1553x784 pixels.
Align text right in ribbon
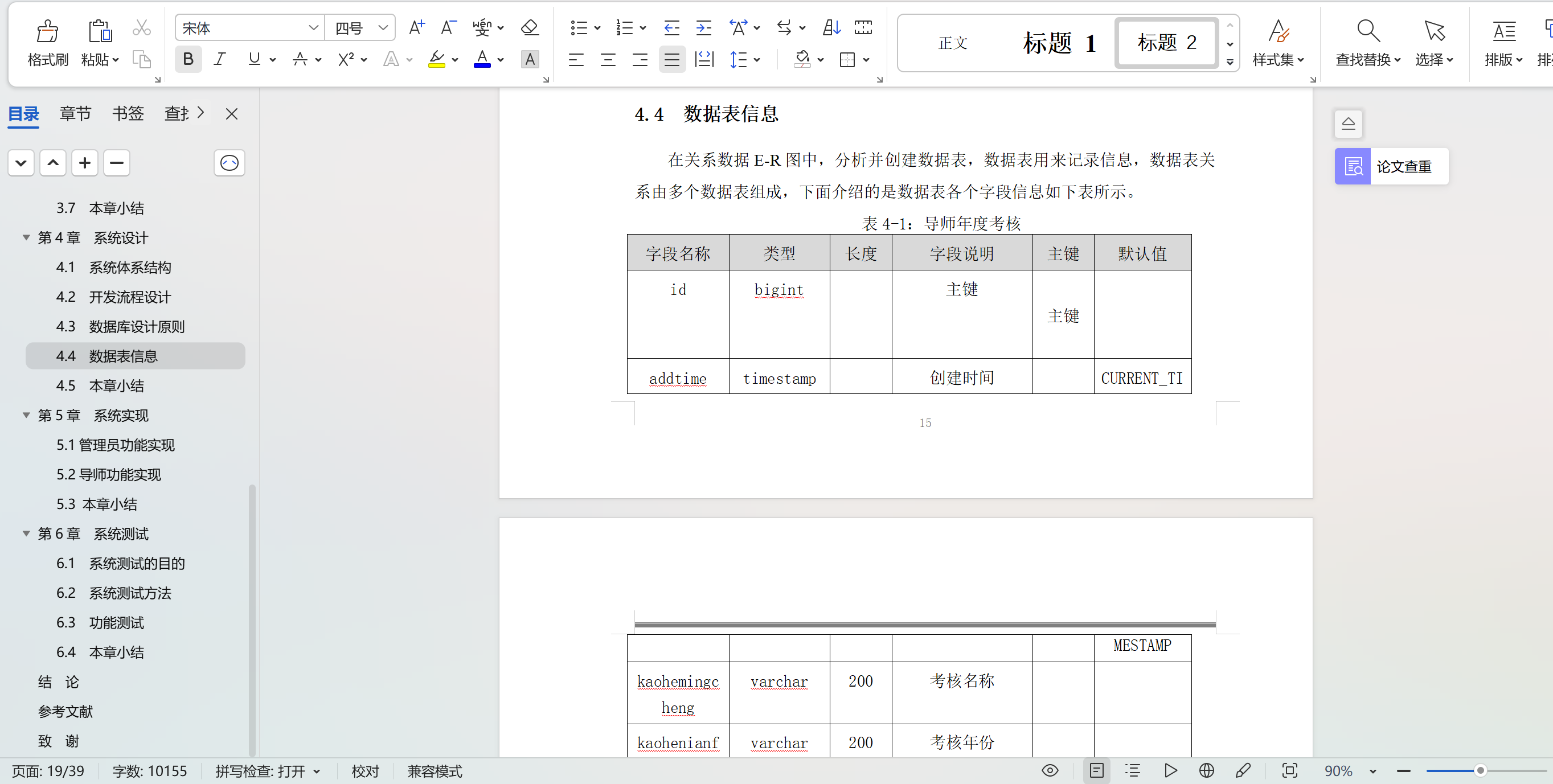[x=640, y=59]
